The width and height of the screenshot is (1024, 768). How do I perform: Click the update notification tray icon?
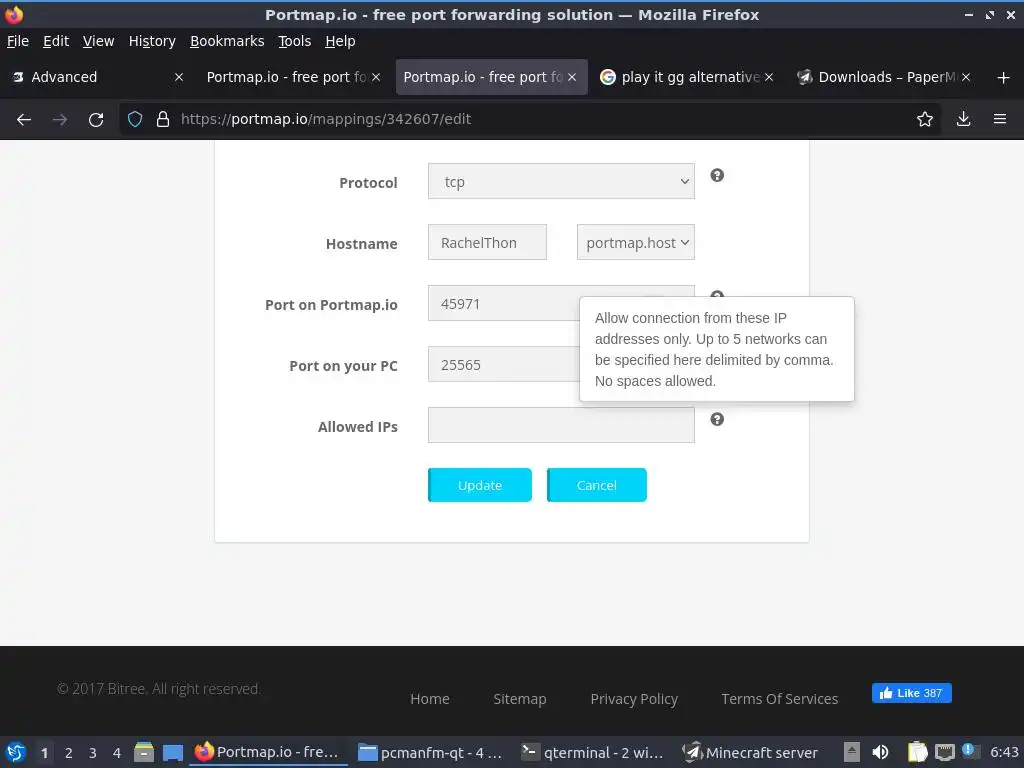(968, 750)
